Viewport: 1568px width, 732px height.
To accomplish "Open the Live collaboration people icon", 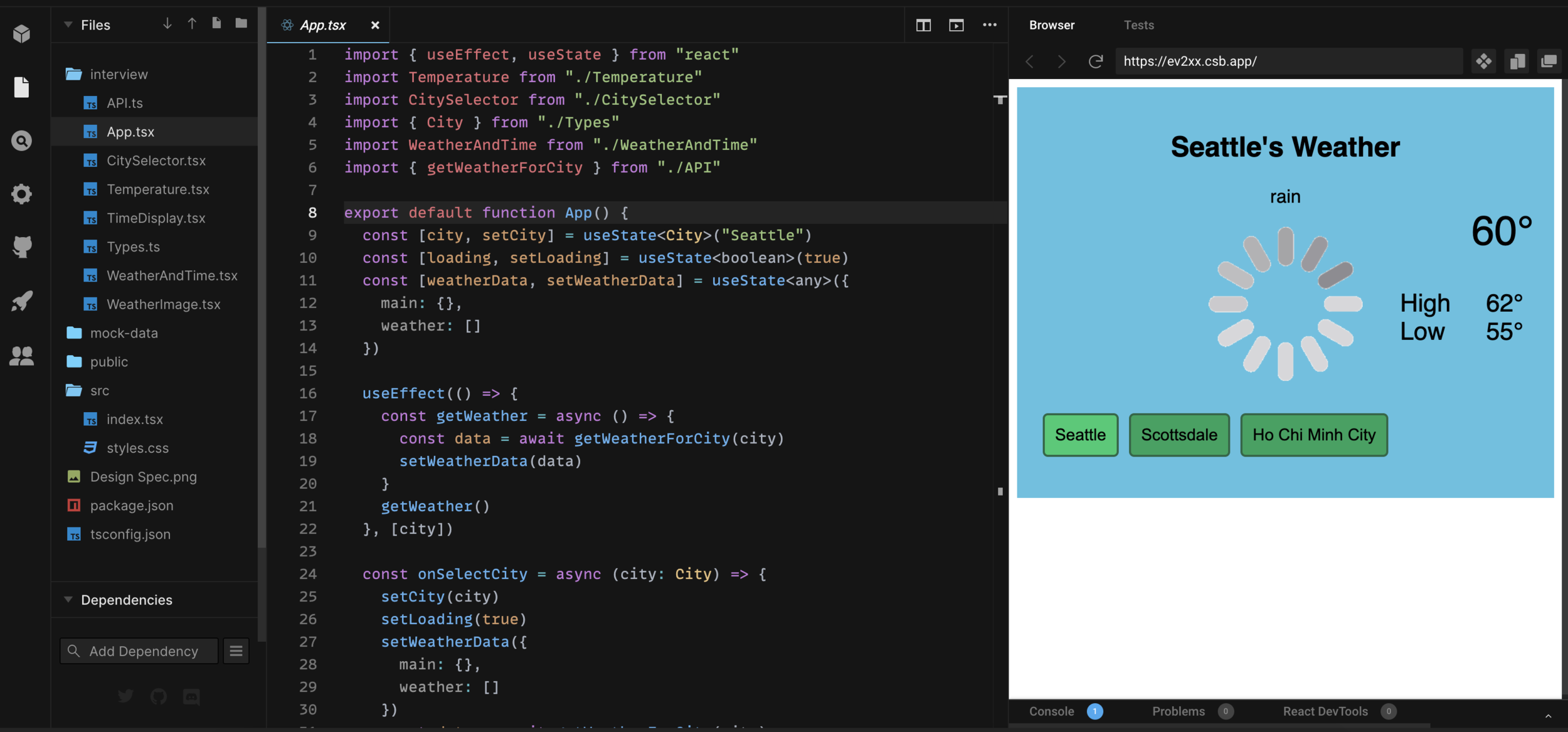I will 21,356.
